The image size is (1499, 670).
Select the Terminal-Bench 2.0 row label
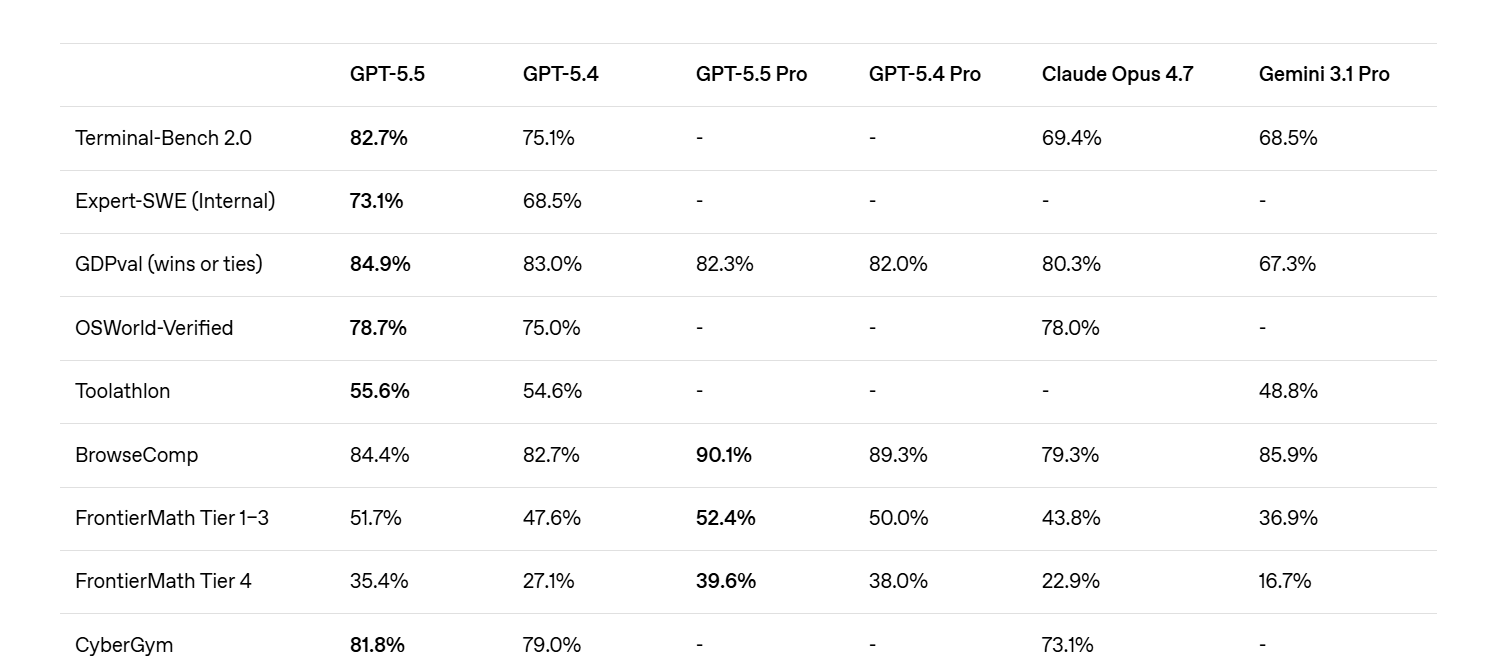[x=163, y=138]
